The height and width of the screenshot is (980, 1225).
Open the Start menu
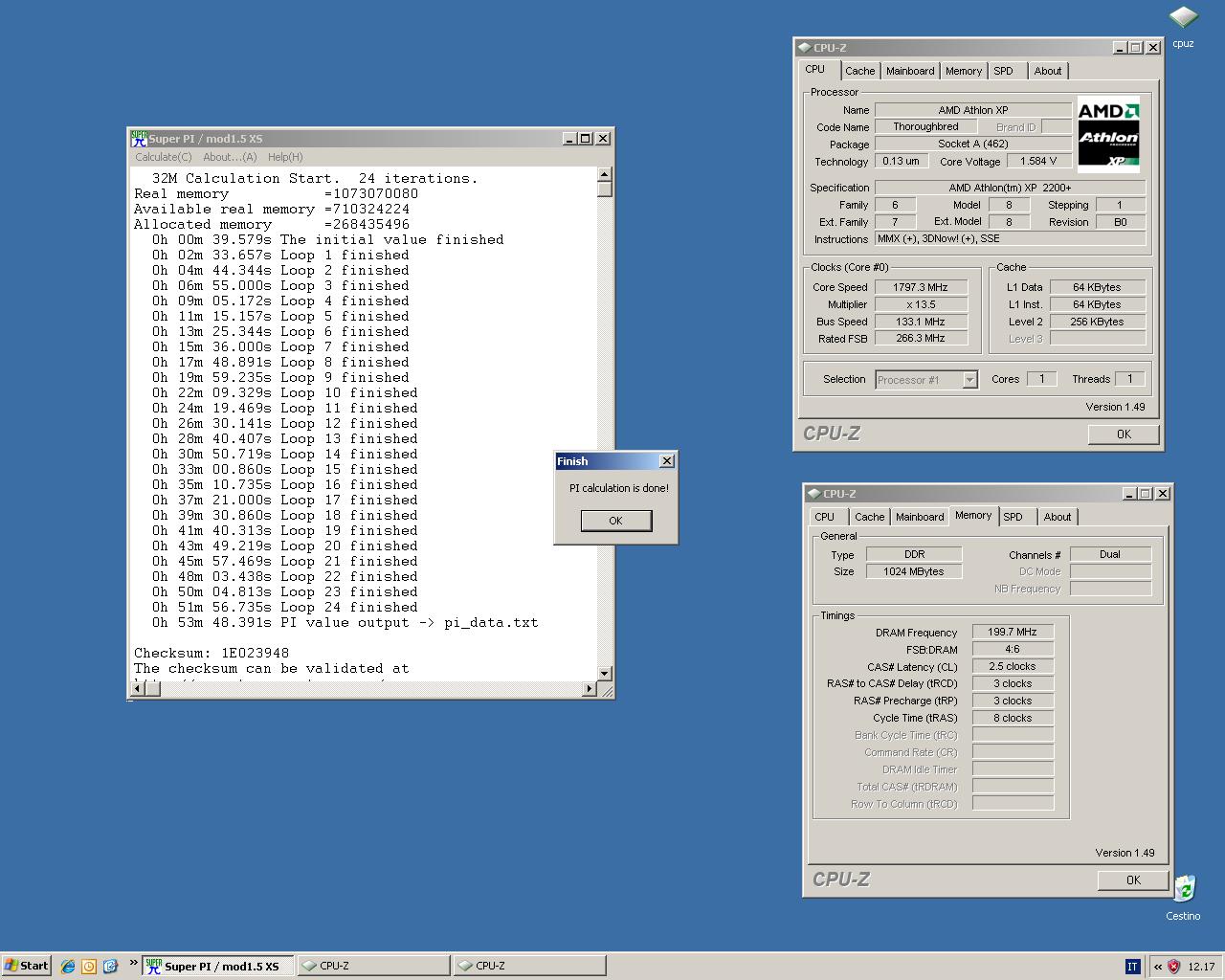click(27, 966)
